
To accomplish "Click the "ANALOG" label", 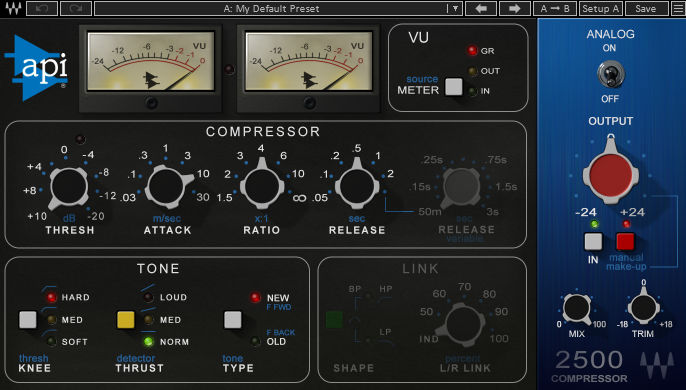I will point(610,34).
